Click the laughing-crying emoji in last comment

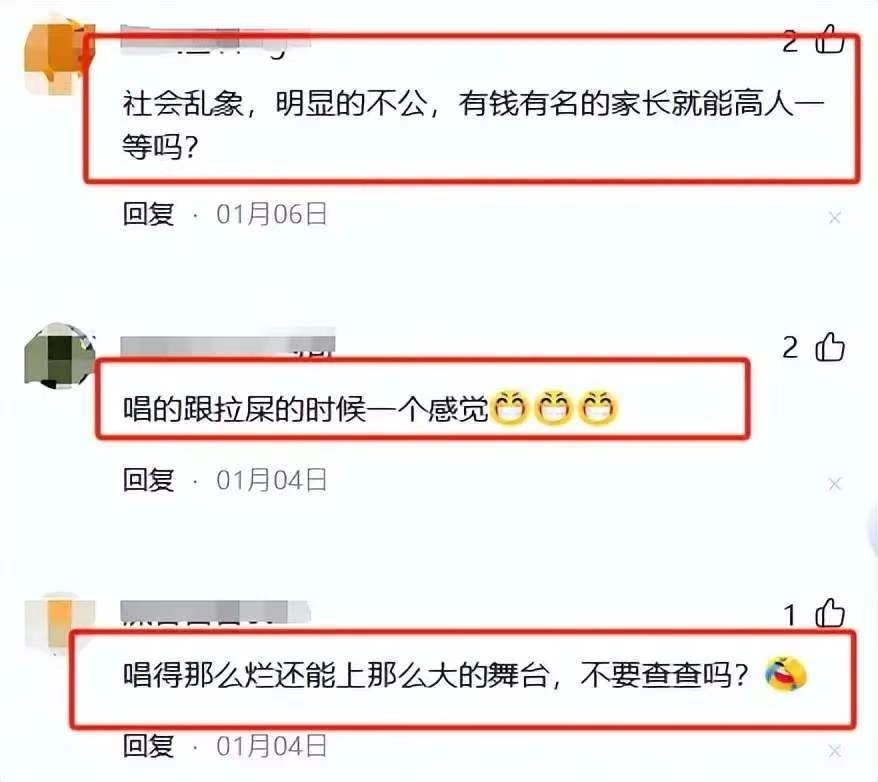[x=786, y=675]
